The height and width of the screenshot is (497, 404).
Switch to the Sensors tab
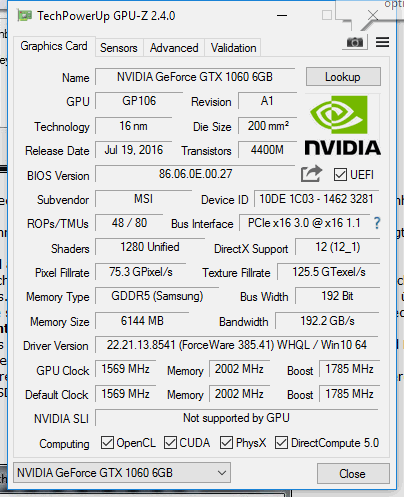coord(119,48)
